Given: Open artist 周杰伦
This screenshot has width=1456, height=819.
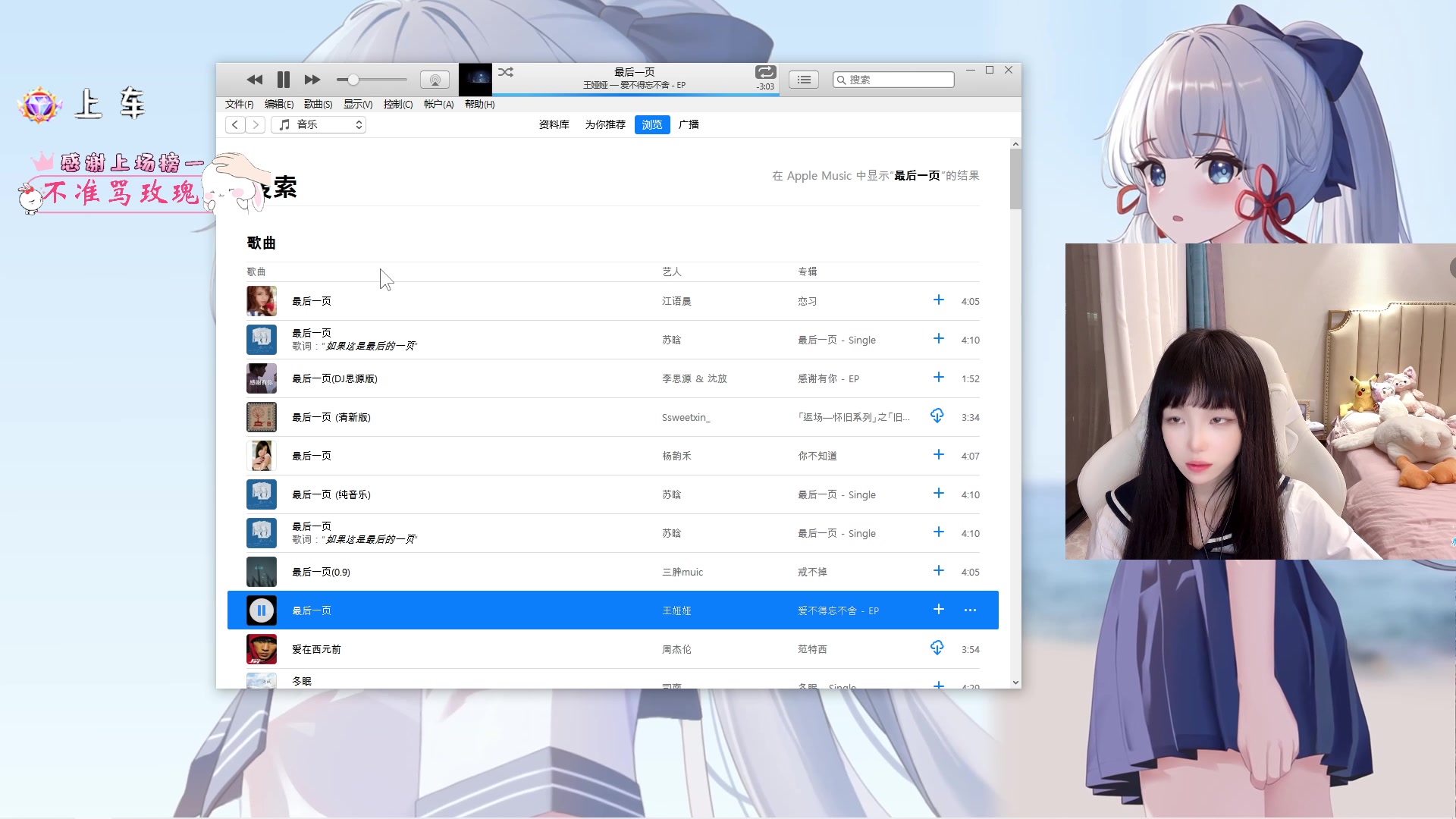Looking at the screenshot, I should point(676,649).
